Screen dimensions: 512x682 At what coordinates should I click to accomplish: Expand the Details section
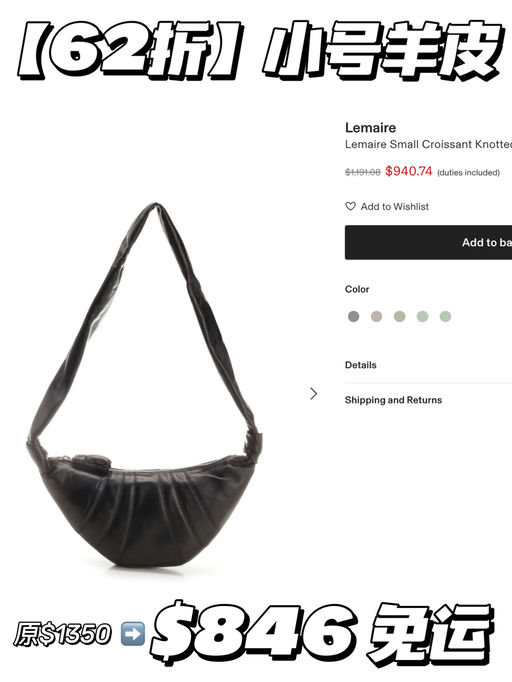point(361,365)
